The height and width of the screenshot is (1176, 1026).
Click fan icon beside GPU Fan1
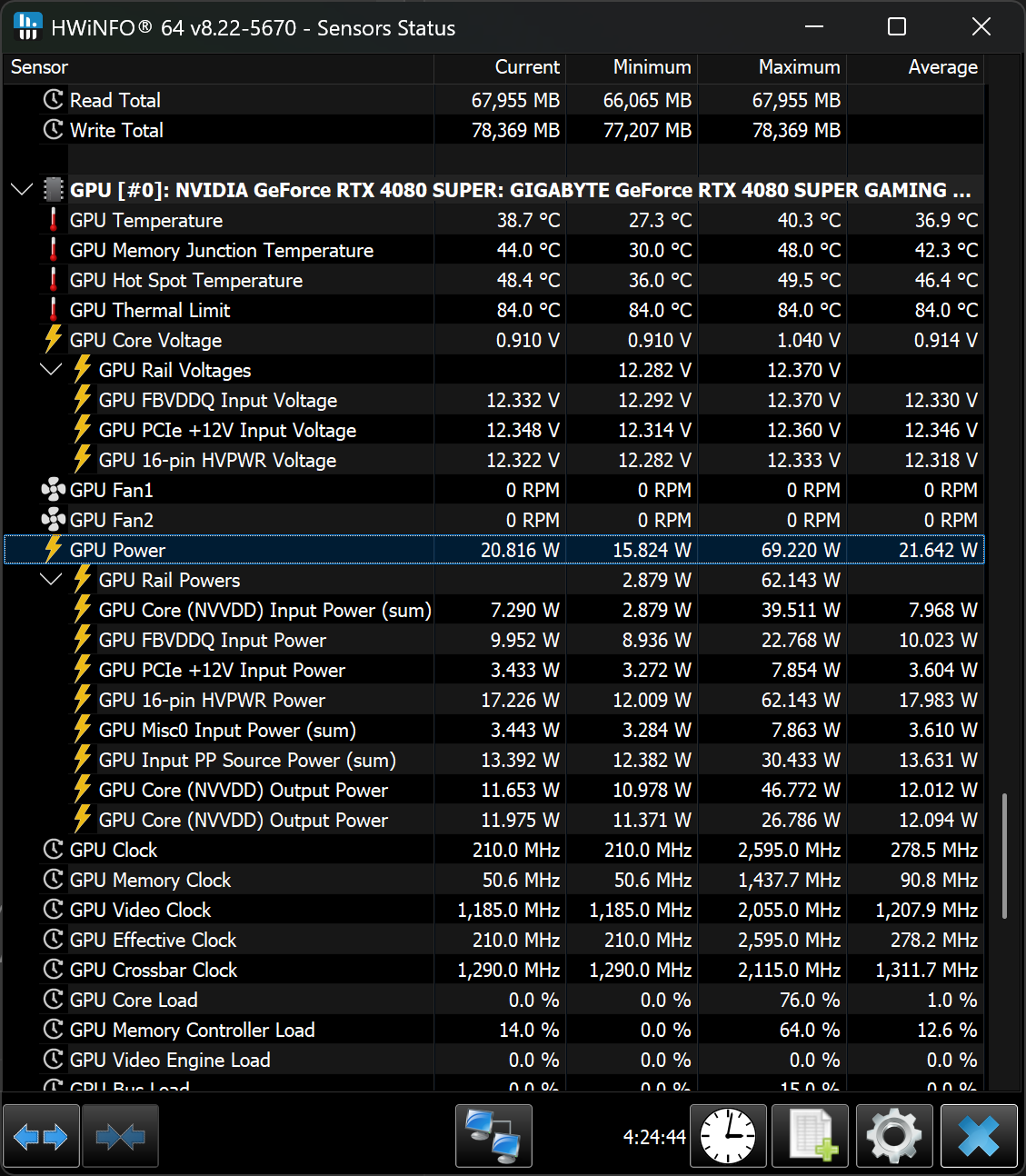[54, 490]
